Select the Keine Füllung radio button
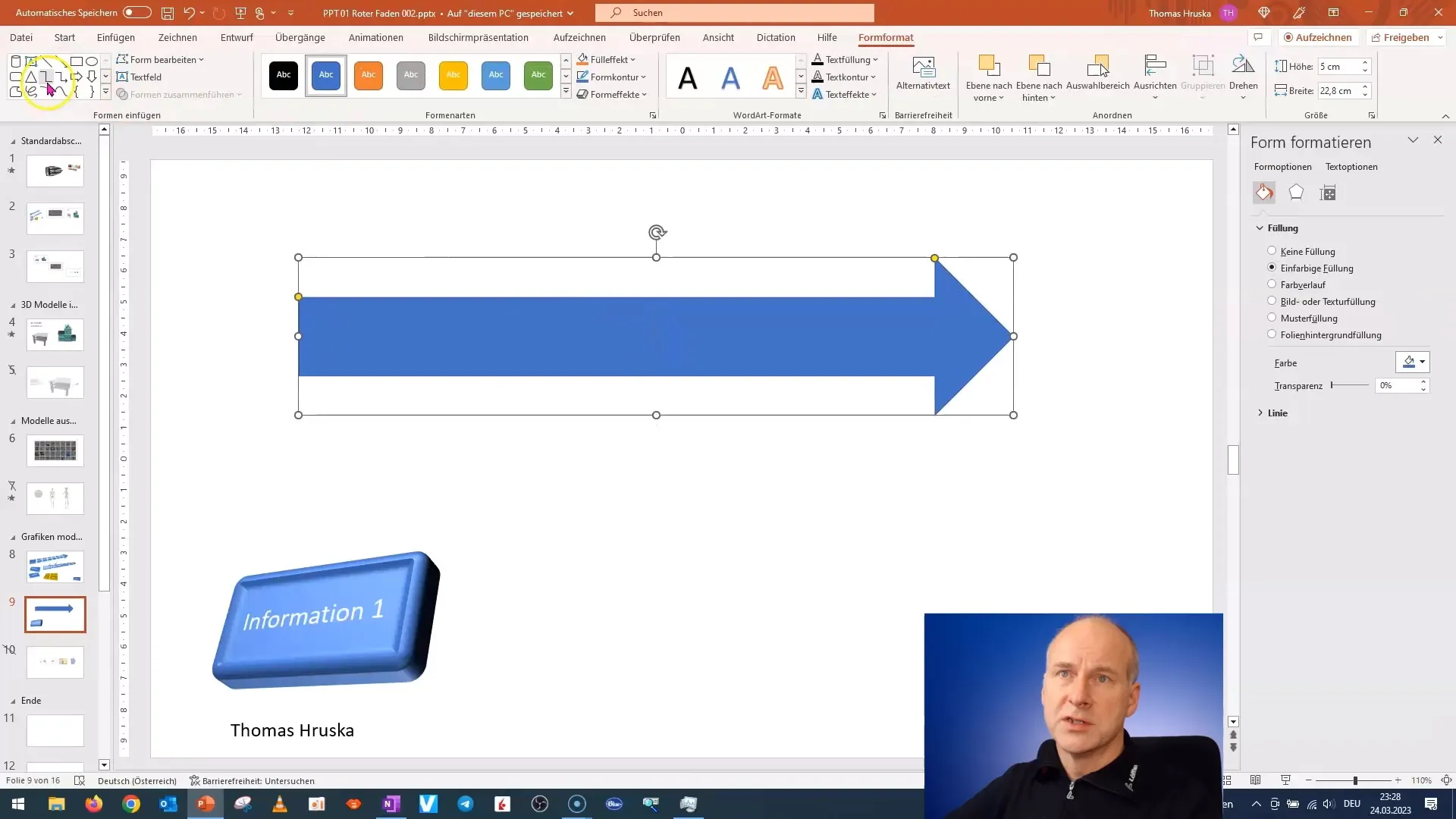The image size is (1456, 819). point(1271,251)
